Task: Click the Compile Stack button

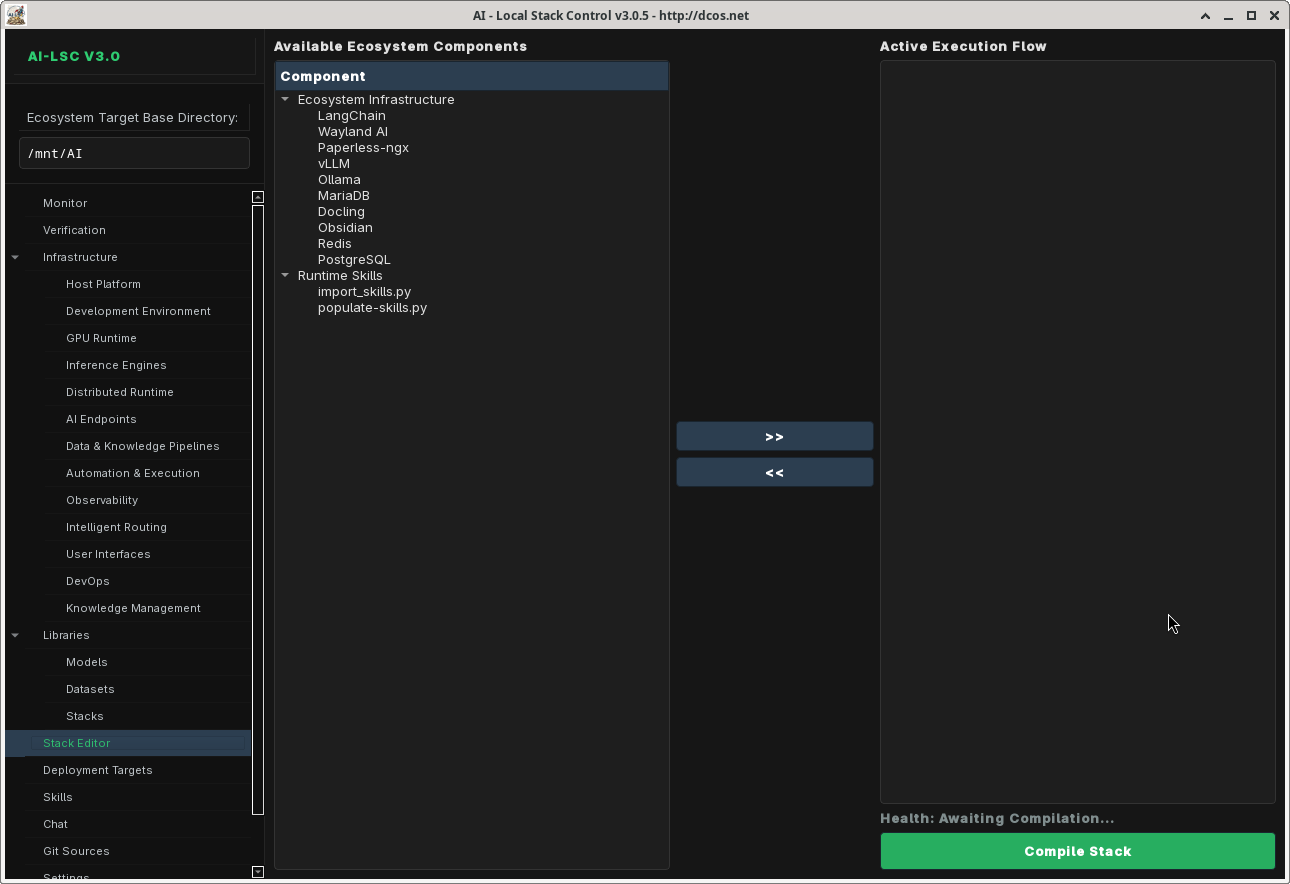Action: tap(1078, 851)
